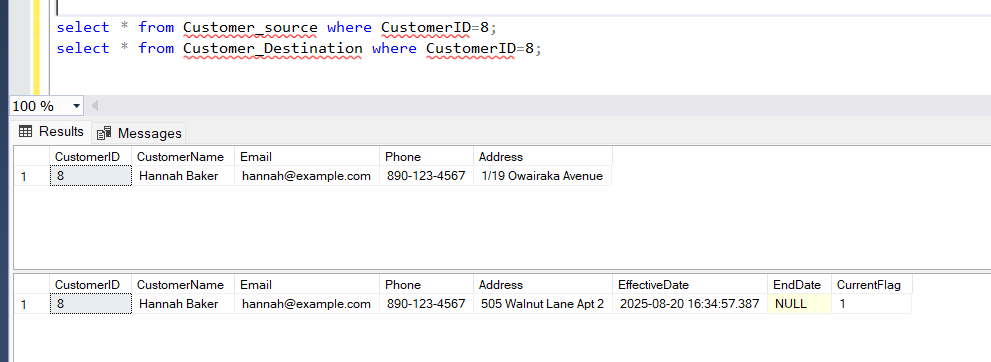Select the CurrentFlag column header
The image size is (991, 362).
[872, 285]
